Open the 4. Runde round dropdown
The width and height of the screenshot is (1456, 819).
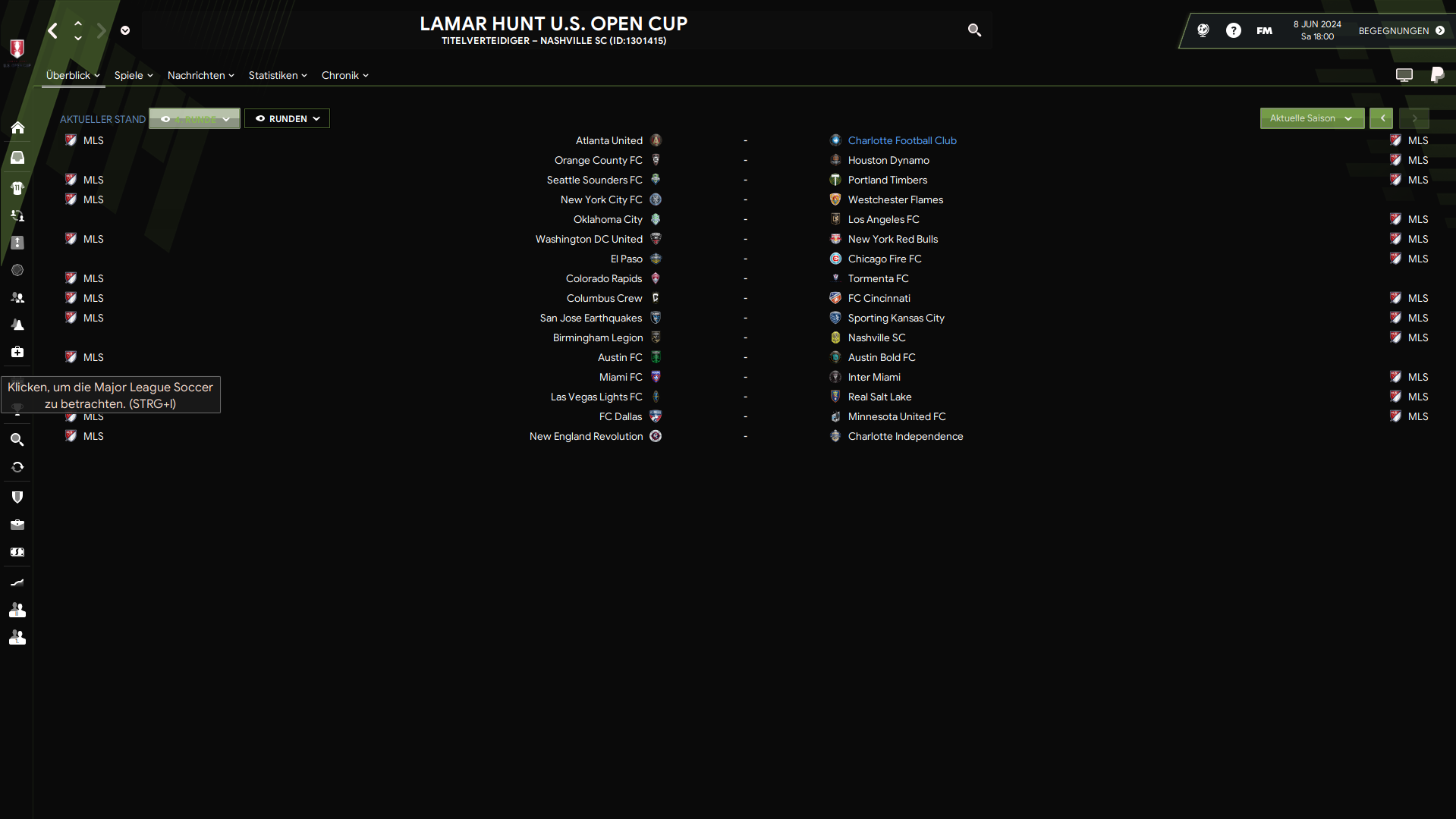[195, 119]
